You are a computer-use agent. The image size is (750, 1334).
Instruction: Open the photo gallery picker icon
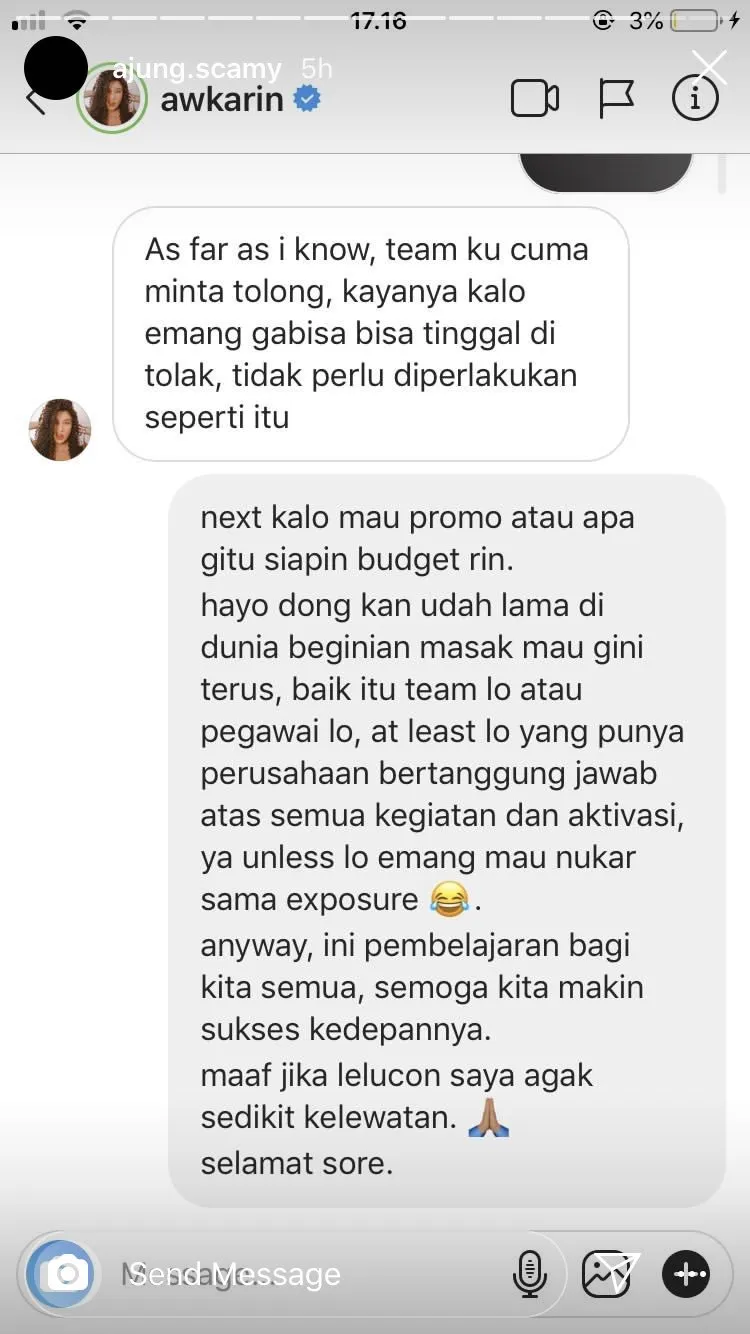(606, 1274)
